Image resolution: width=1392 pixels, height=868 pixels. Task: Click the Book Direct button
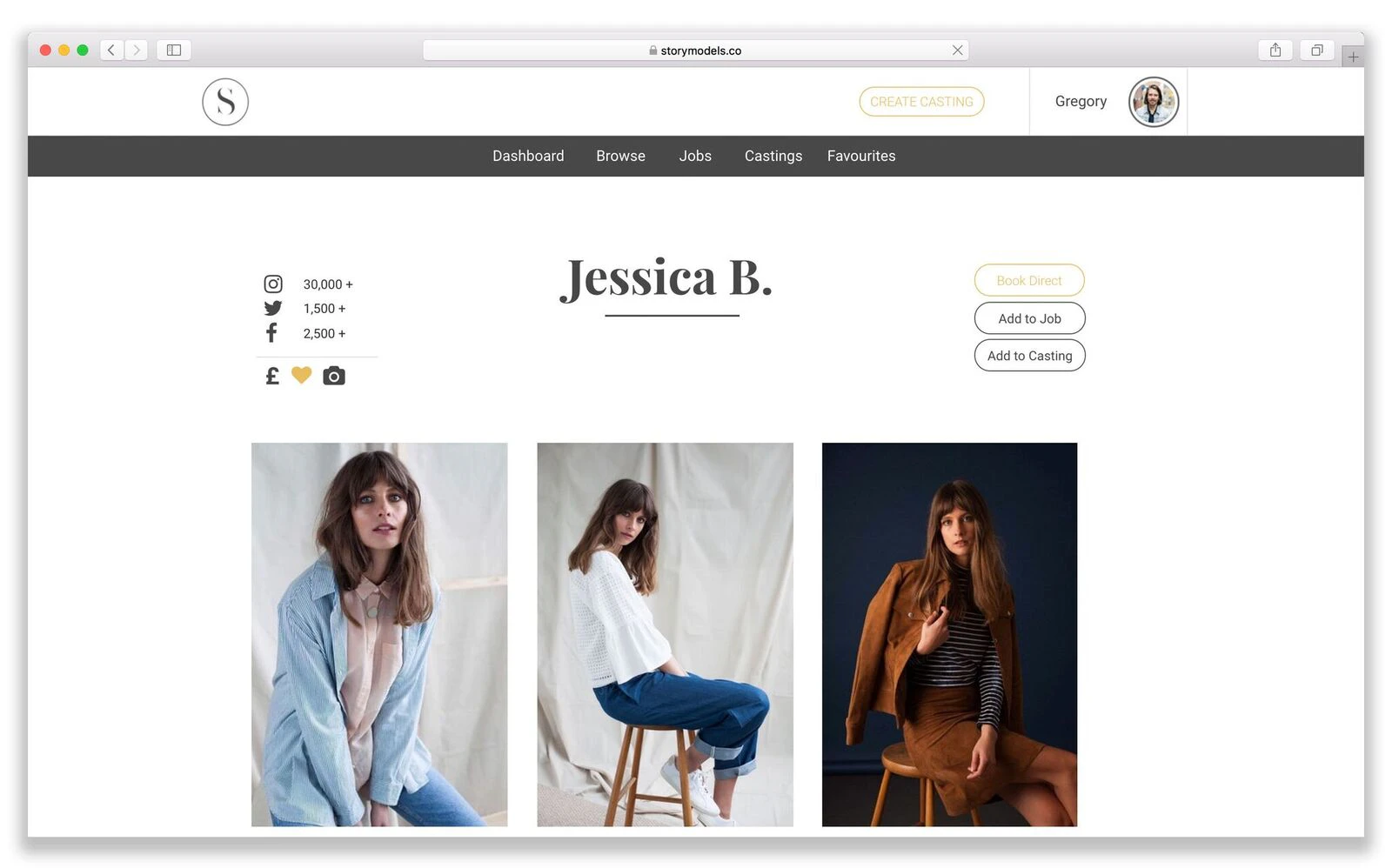click(1029, 280)
